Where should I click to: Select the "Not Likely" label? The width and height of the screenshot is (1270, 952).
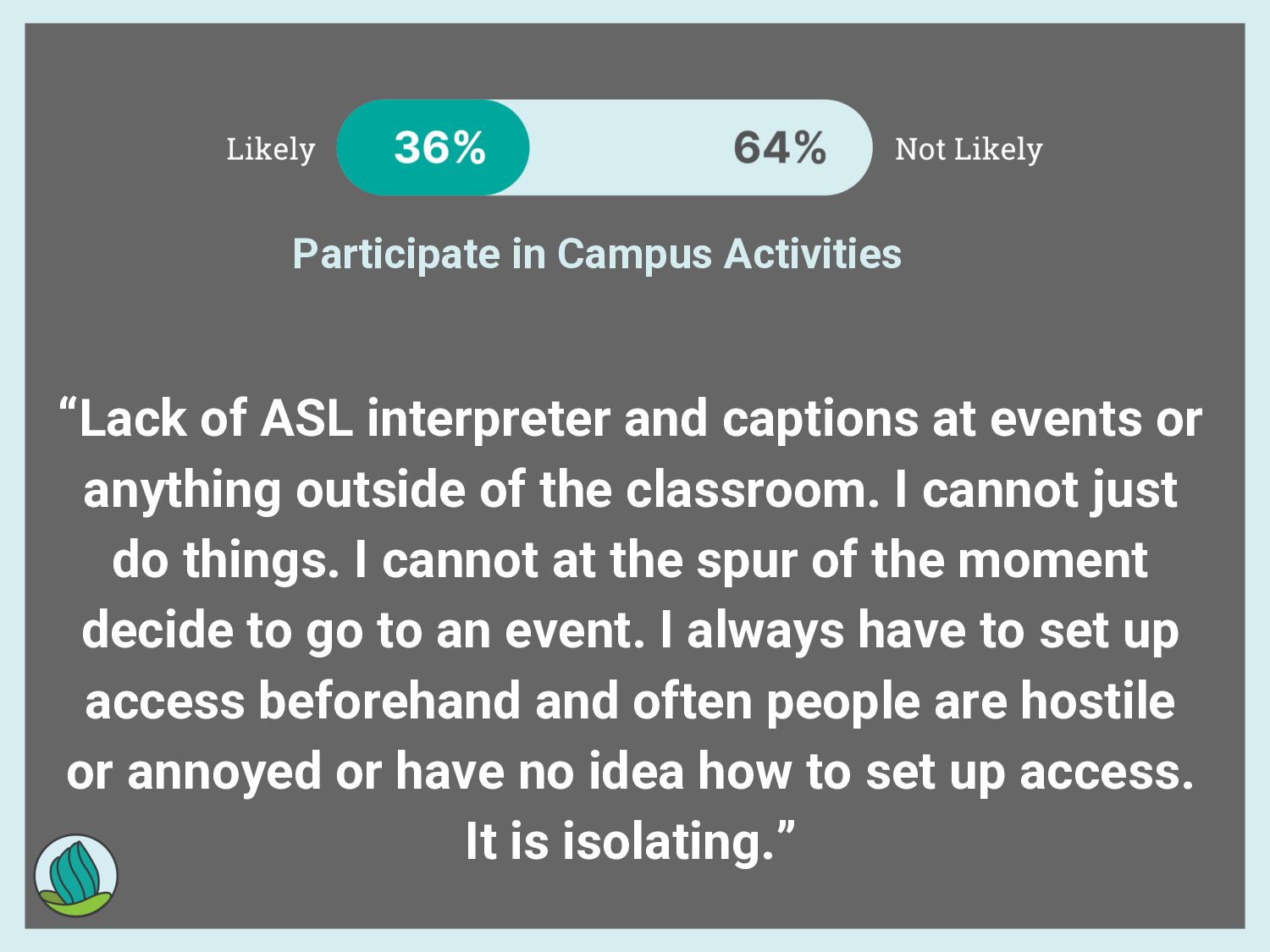[x=969, y=149]
